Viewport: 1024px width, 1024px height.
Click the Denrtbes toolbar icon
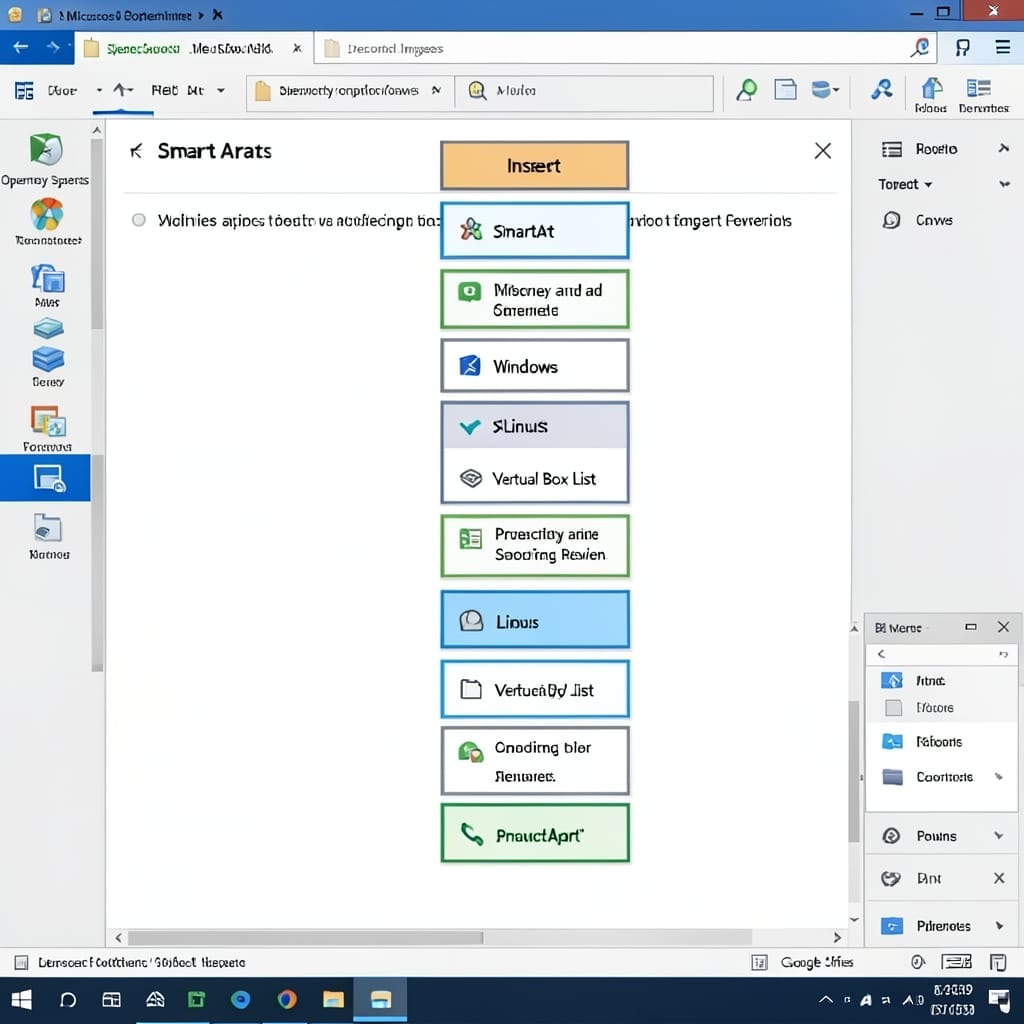click(x=983, y=95)
